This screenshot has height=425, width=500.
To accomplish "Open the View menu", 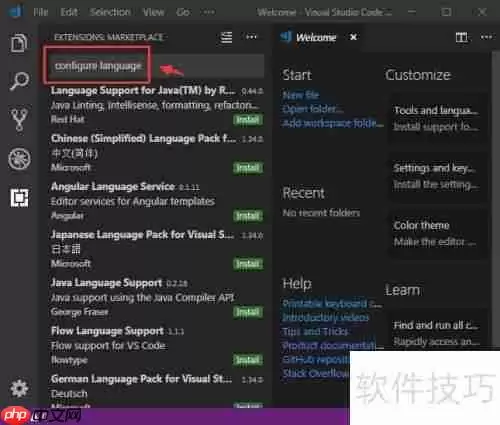I will pyautogui.click(x=153, y=12).
